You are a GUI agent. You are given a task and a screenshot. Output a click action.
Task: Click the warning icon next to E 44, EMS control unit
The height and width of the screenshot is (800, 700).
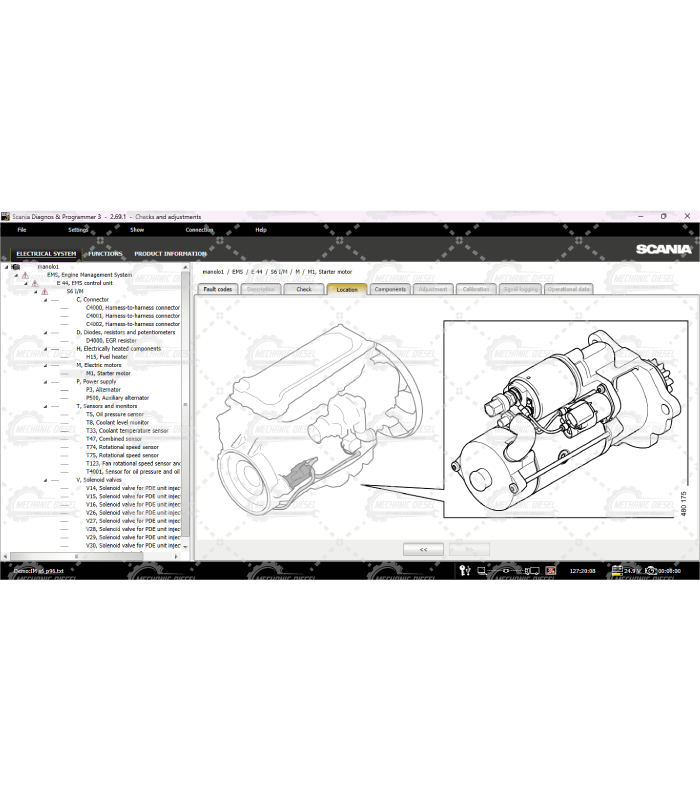click(34, 283)
